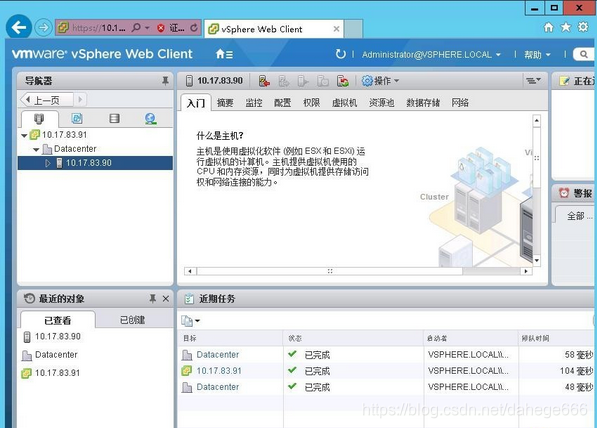The width and height of the screenshot is (597, 428).
Task: Open the 权限 permissions tab
Action: (x=311, y=103)
